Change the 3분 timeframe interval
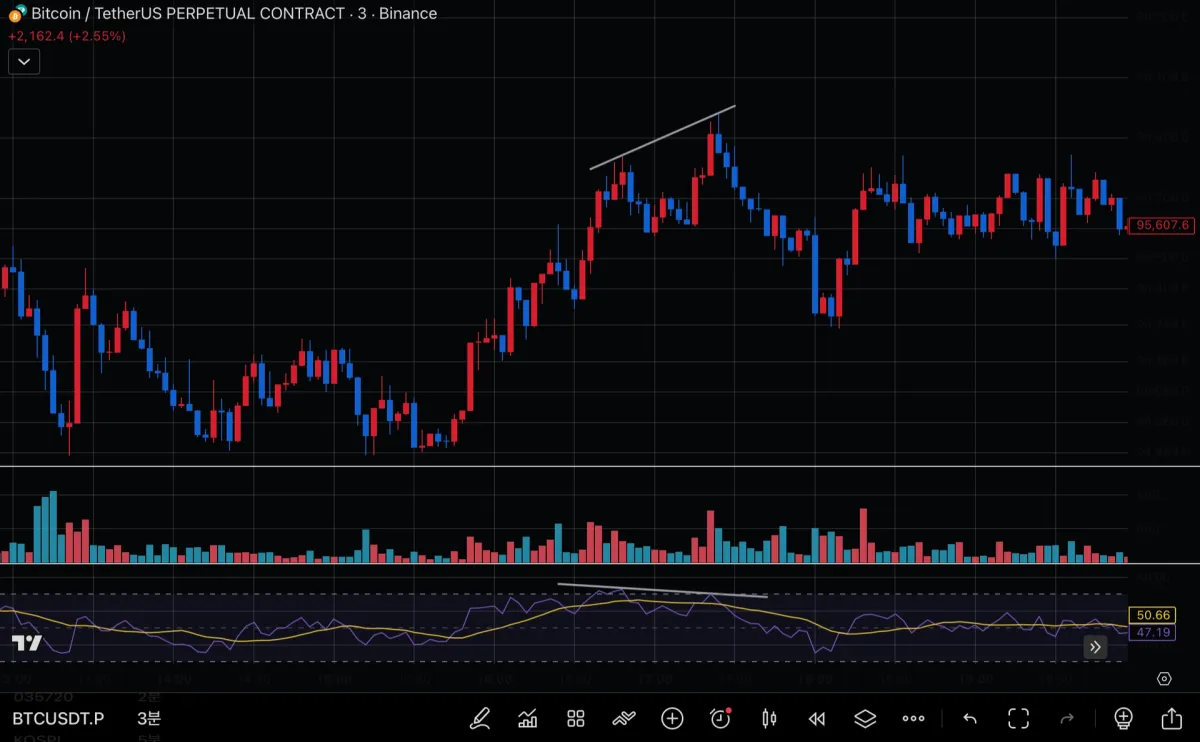Viewport: 1200px width, 742px height. 148,718
